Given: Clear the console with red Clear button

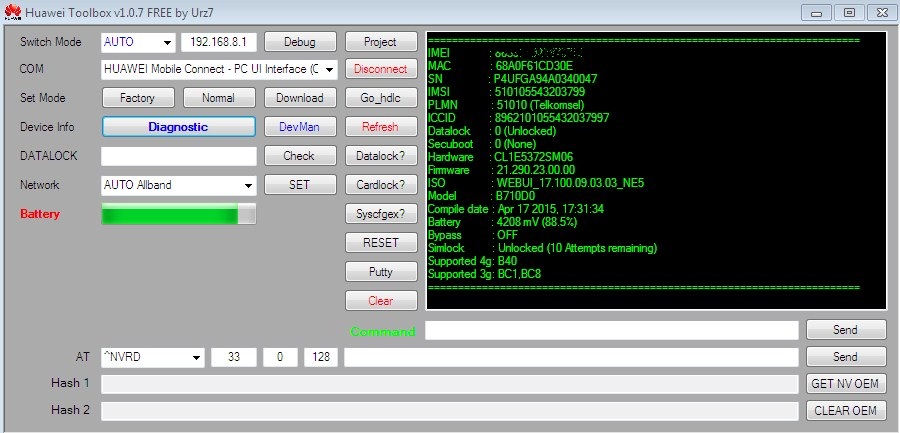Looking at the screenshot, I should [381, 301].
